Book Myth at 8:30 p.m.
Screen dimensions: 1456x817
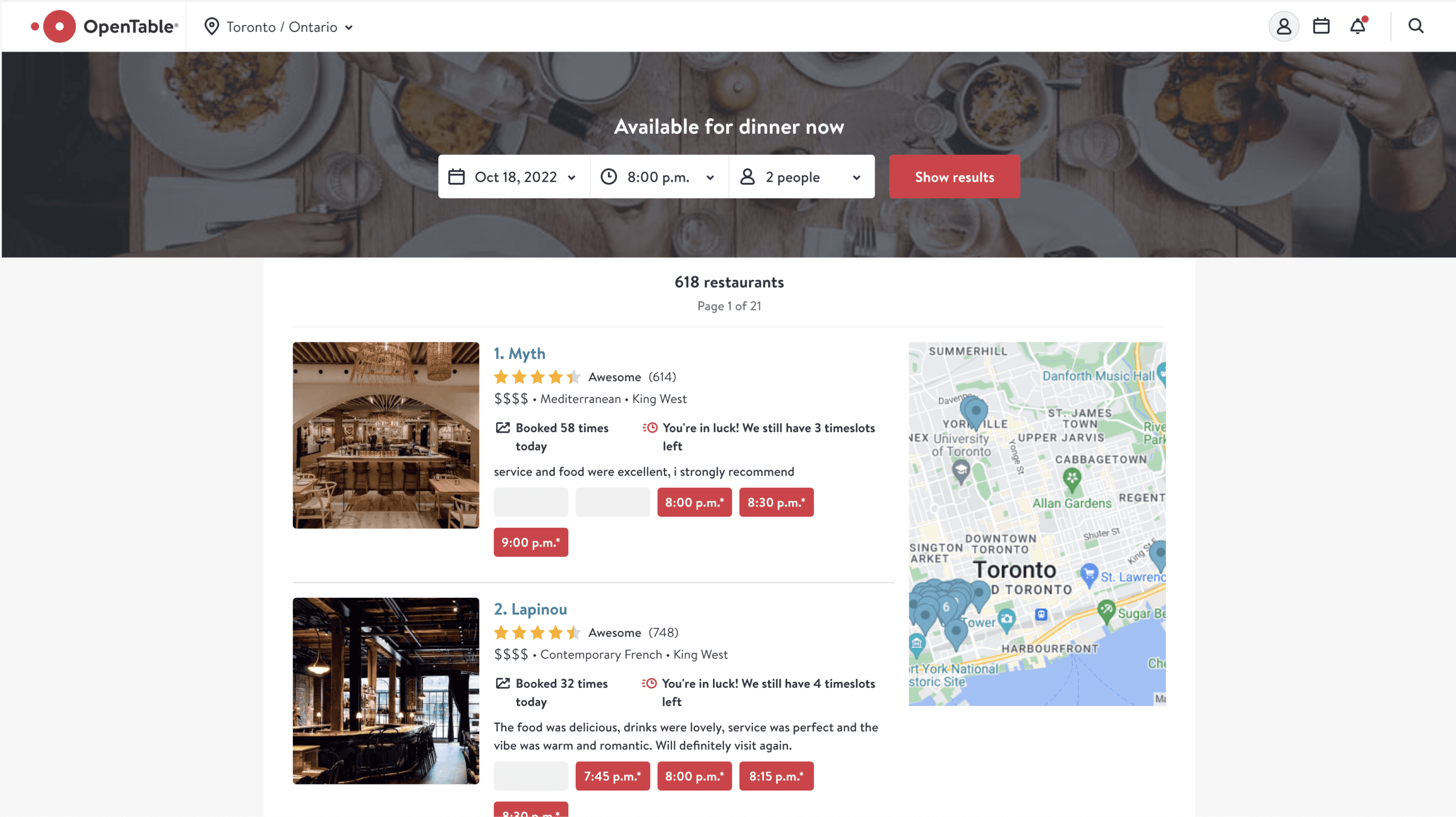point(776,502)
